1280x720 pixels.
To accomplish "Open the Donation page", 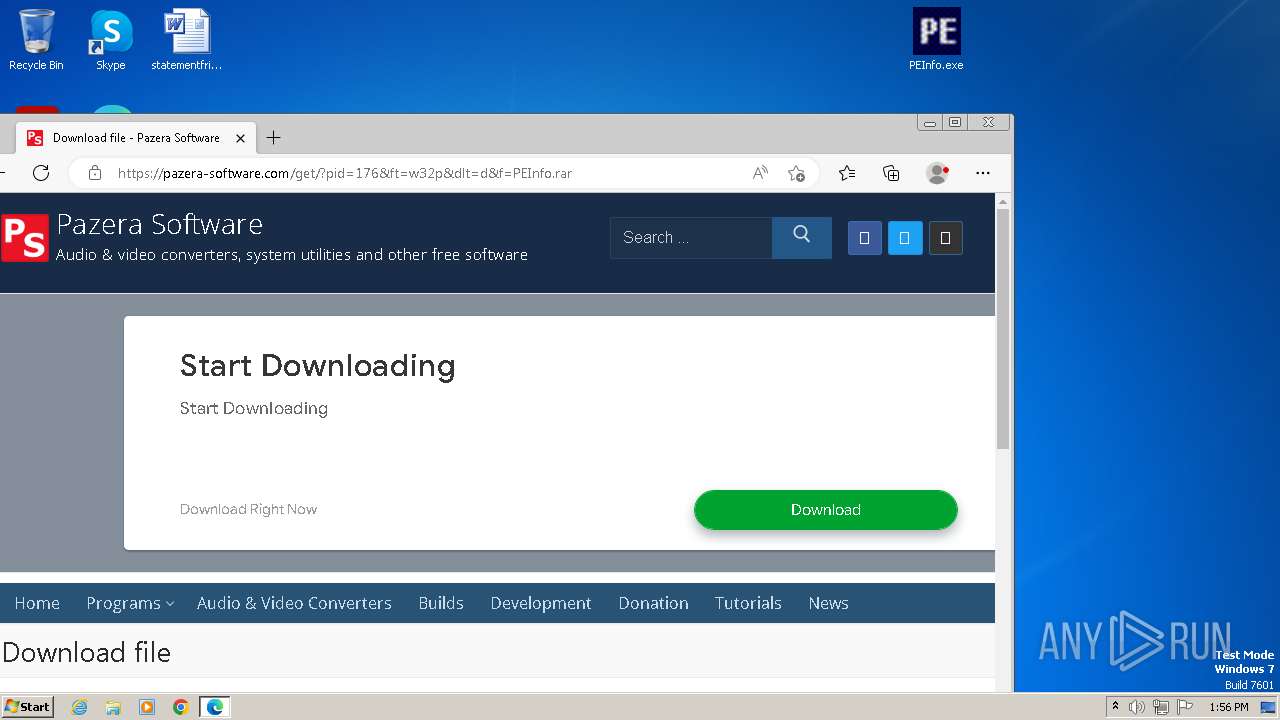I will click(653, 603).
